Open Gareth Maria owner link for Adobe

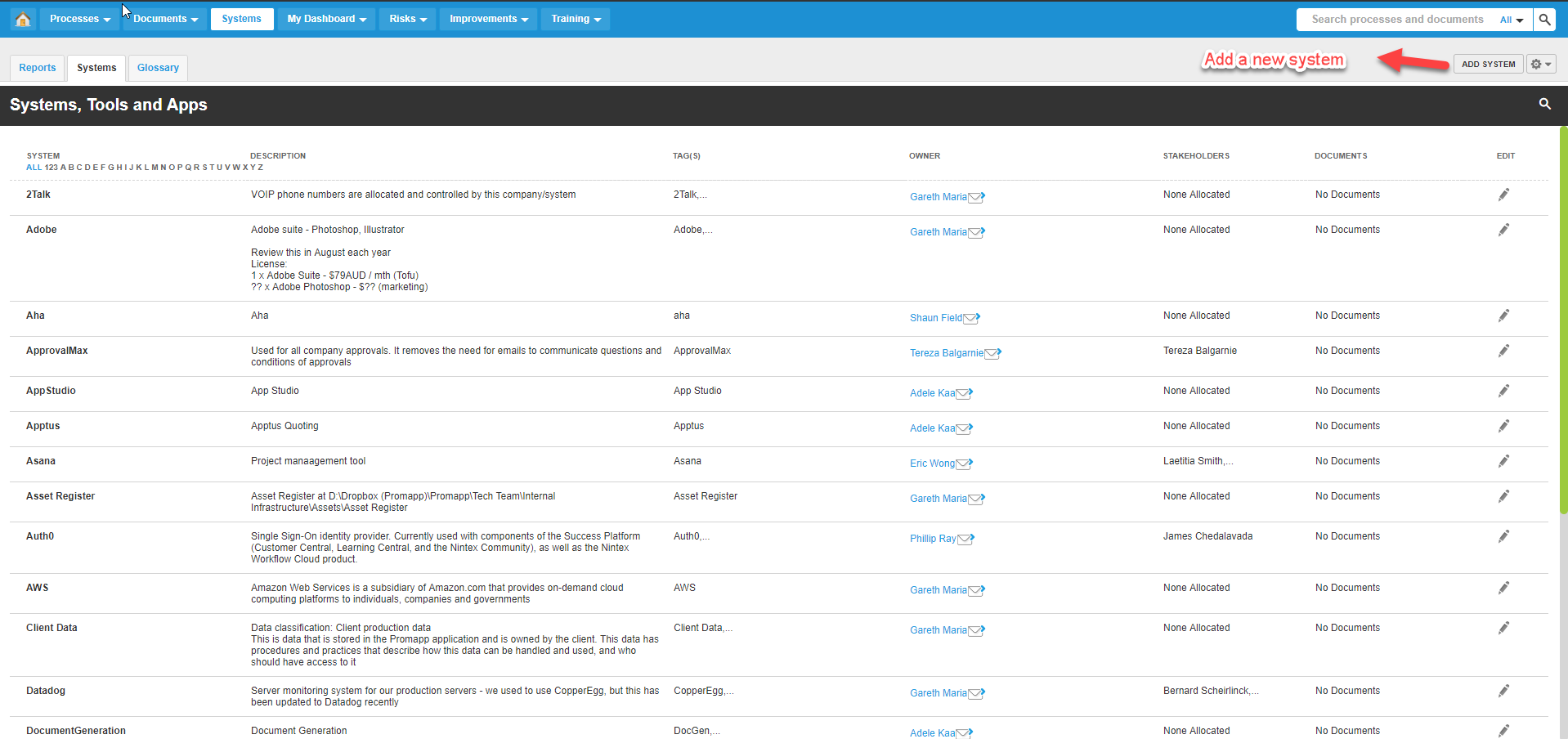[x=939, y=232]
